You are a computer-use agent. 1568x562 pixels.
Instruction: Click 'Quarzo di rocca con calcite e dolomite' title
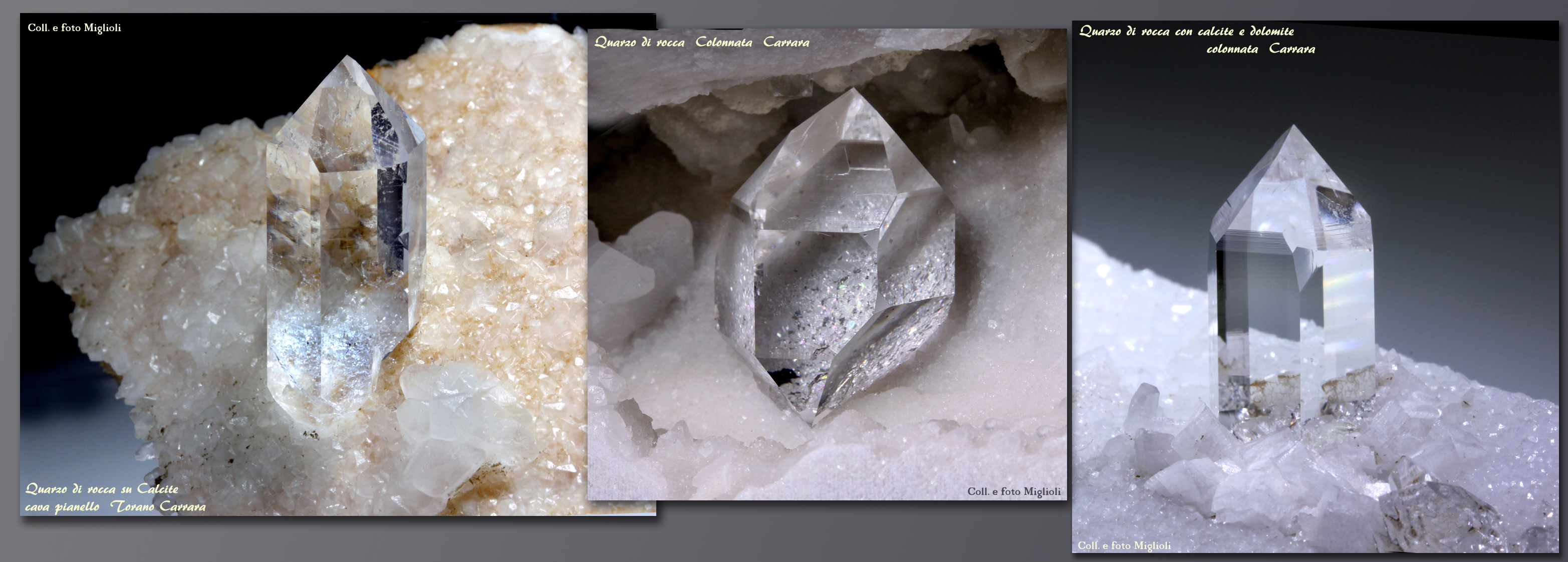1186,31
